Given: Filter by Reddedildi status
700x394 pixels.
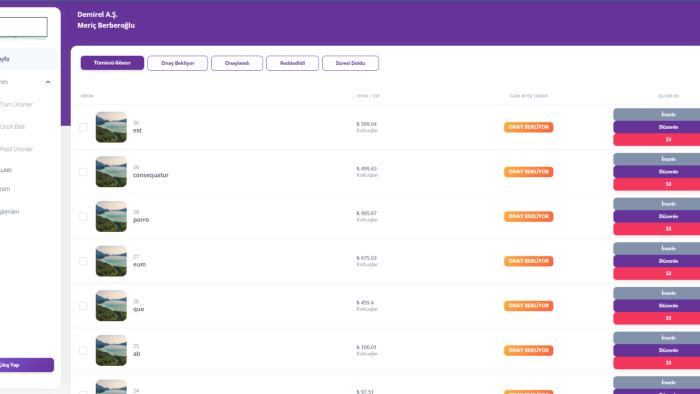Looking at the screenshot, I should pyautogui.click(x=292, y=63).
